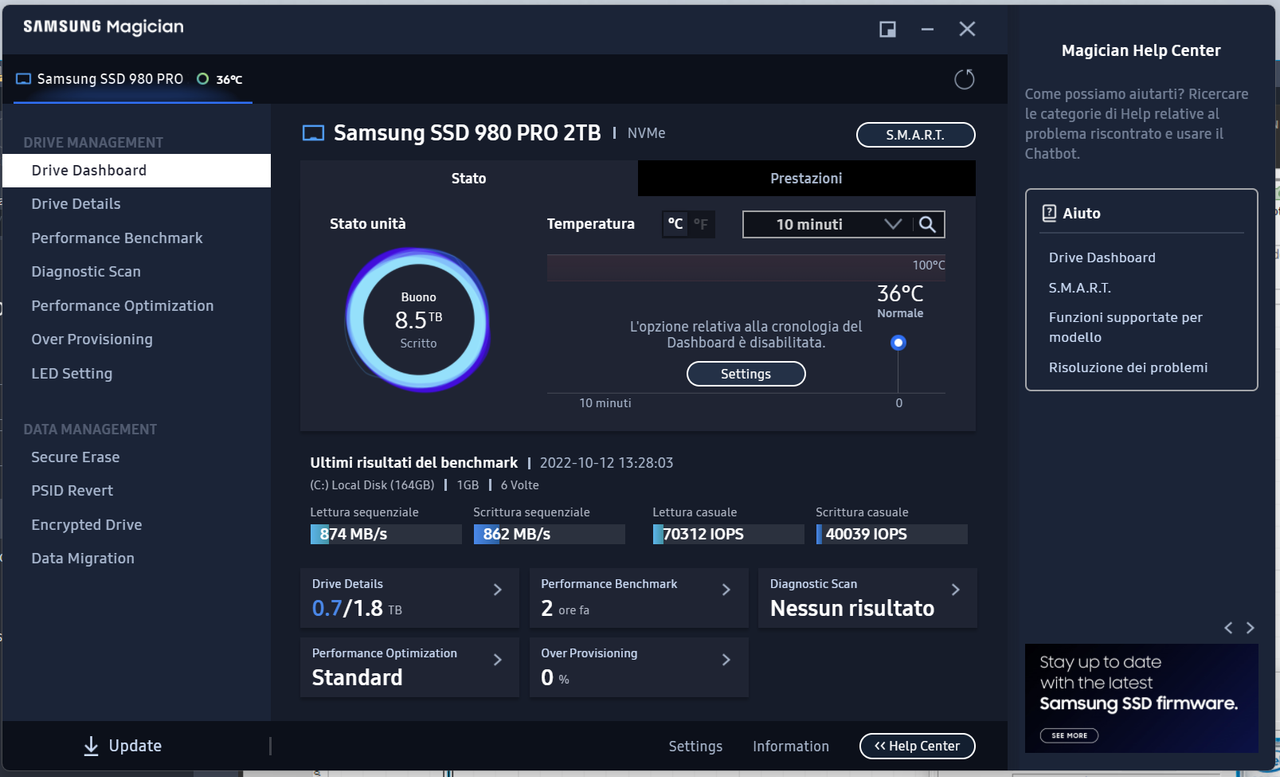Click the drive health ring gauge

point(418,319)
